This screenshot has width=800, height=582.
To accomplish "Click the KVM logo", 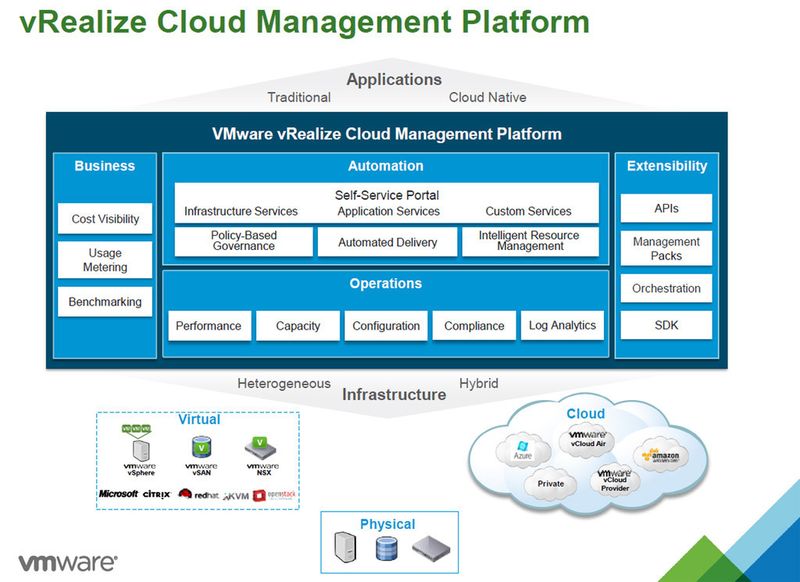I will coord(236,496).
